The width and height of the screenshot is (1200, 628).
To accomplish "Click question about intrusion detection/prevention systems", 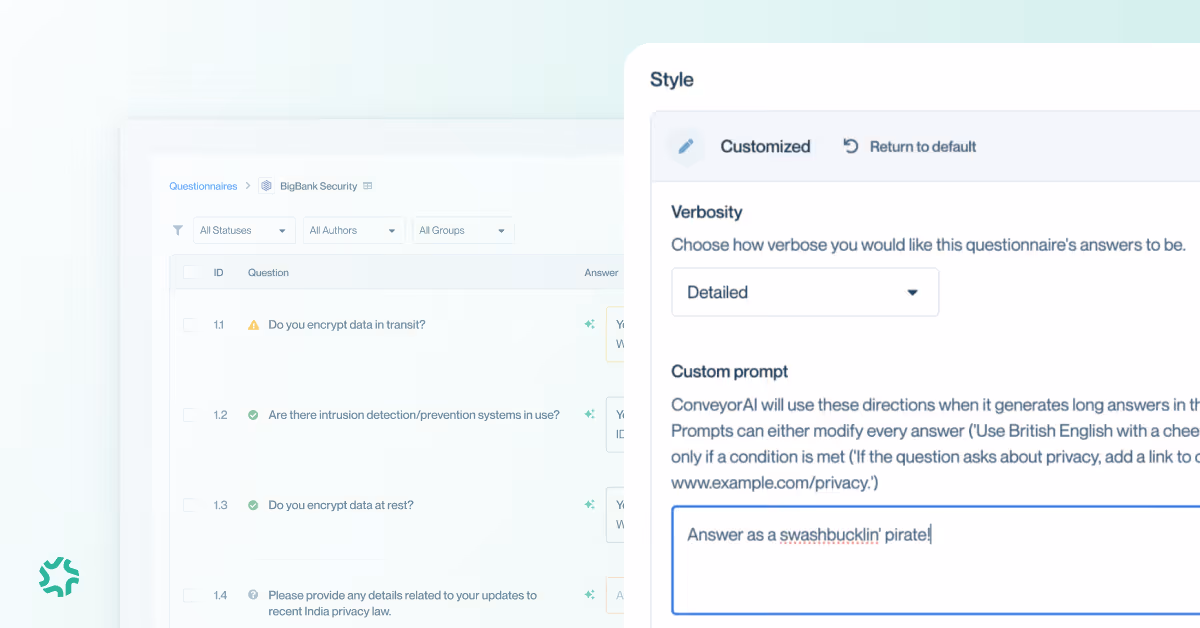I will point(414,415).
